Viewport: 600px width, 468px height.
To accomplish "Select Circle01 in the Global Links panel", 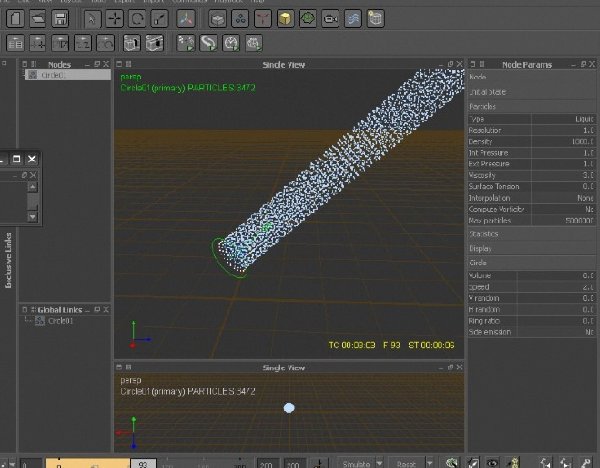I will (60, 321).
